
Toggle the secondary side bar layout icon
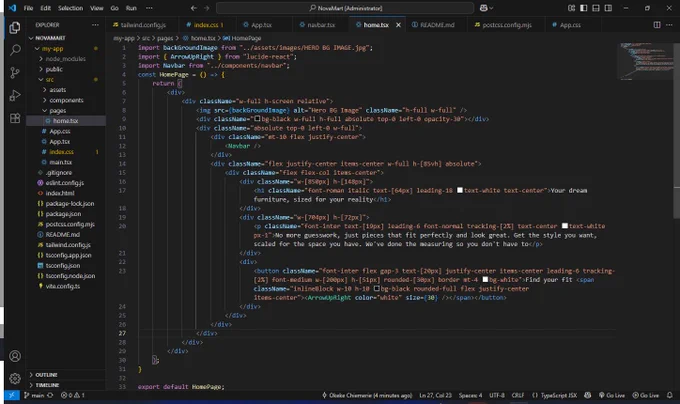click(608, 8)
